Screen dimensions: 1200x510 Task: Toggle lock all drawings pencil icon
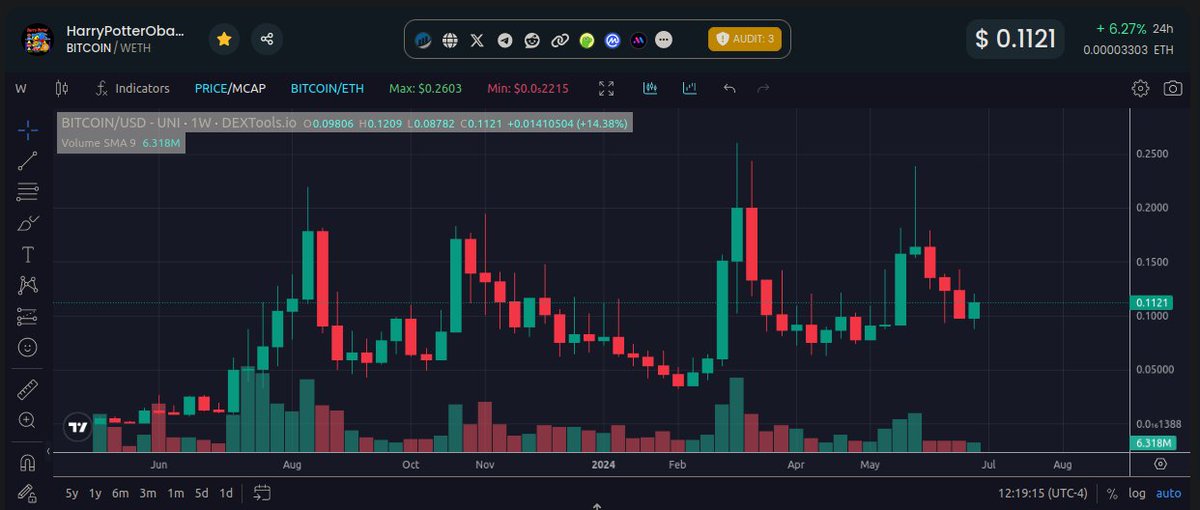[x=28, y=494]
